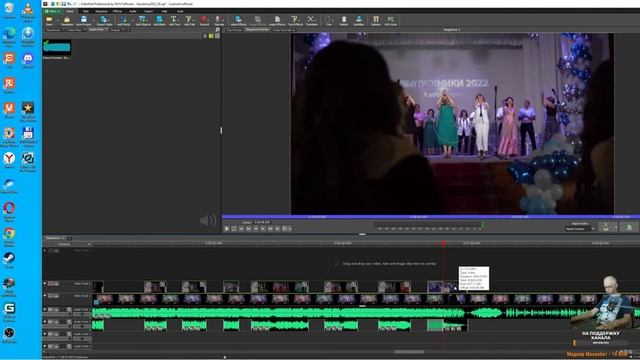Switch to the Export ribbon tab
This screenshot has height=360, width=640.
pos(149,11)
